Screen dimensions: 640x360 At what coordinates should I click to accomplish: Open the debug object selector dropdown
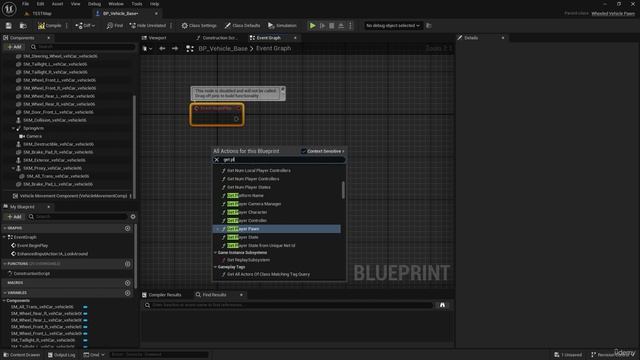coord(393,26)
